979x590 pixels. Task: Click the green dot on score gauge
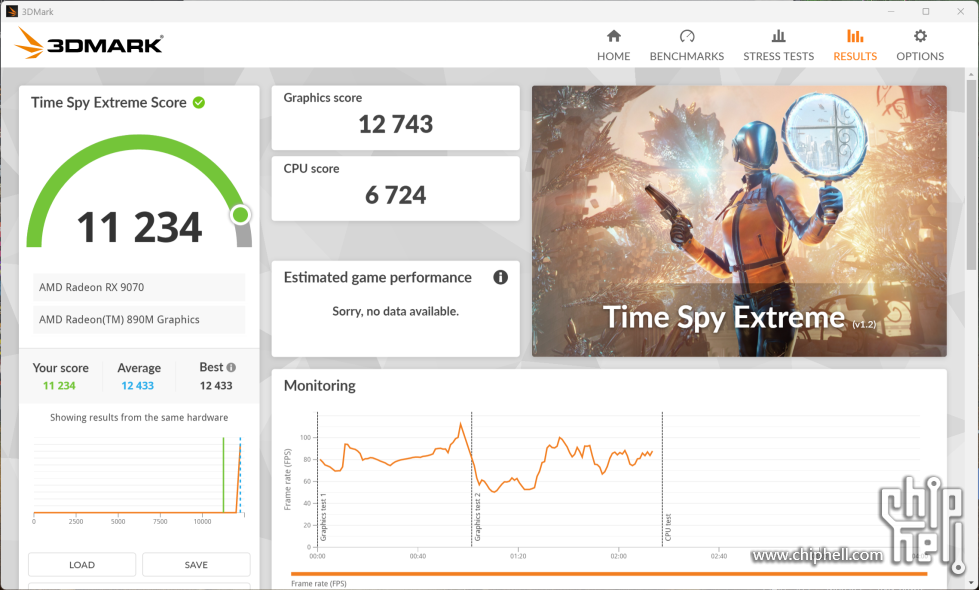(x=240, y=215)
